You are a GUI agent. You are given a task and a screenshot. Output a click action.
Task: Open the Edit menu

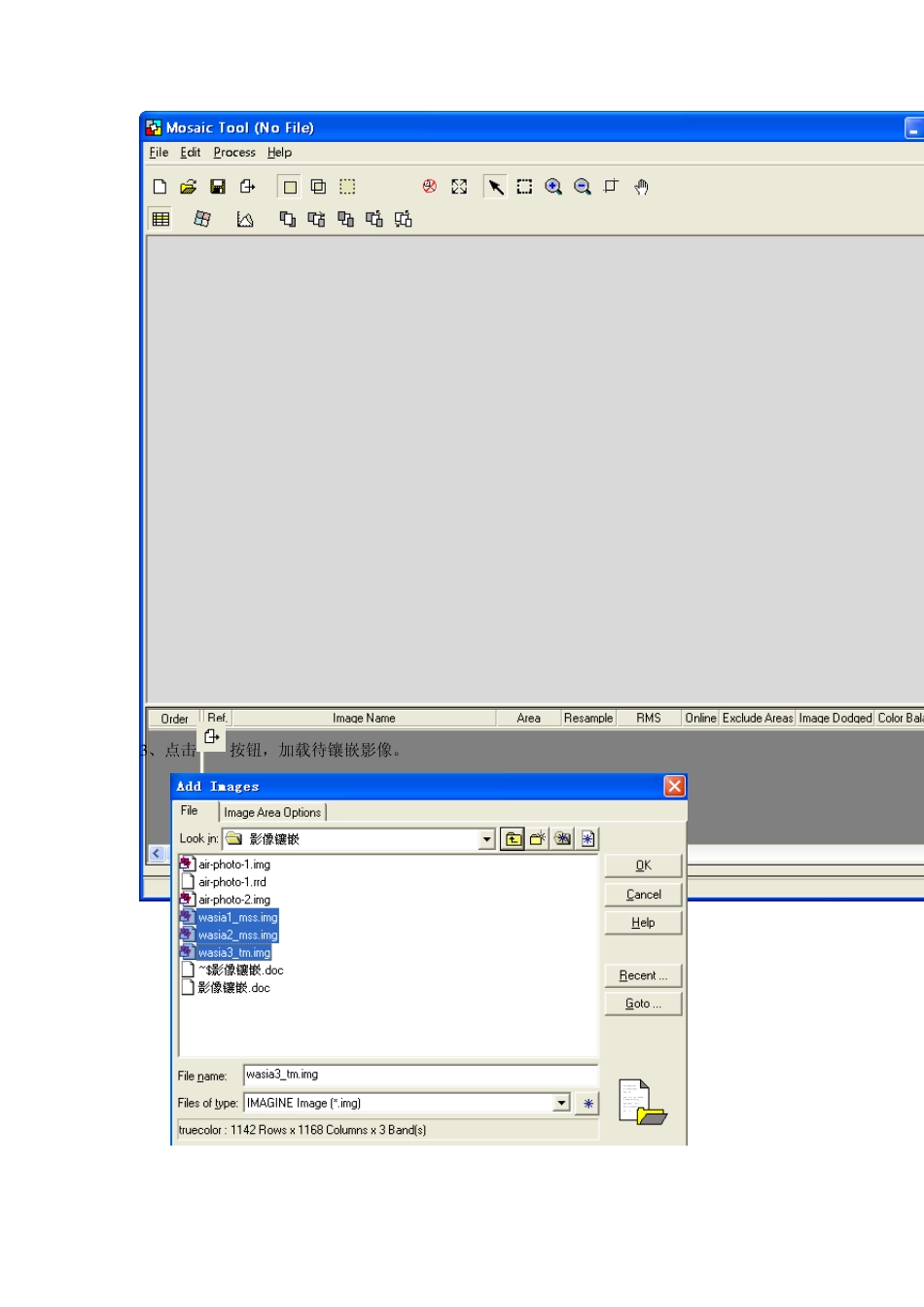pos(191,153)
